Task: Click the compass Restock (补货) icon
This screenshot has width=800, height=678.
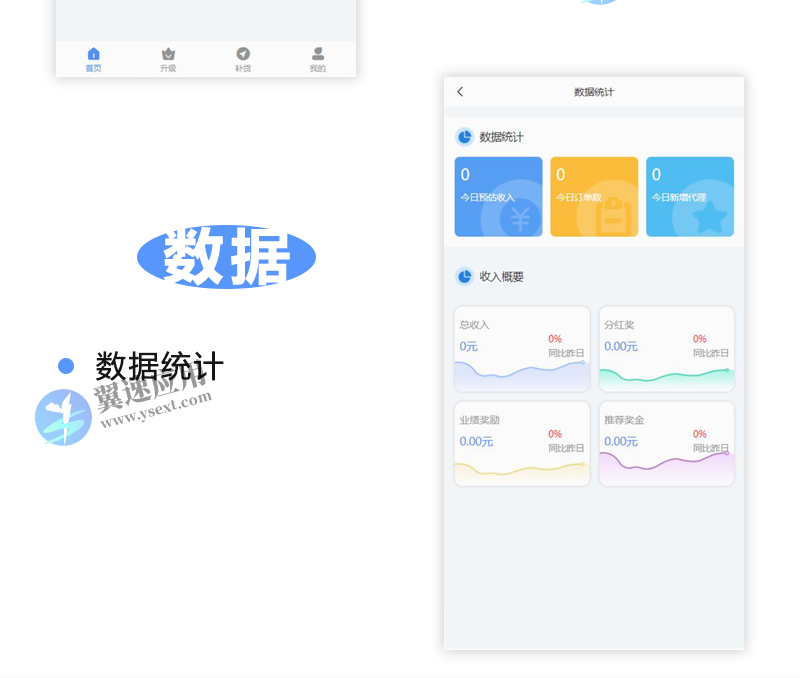Action: 242,55
